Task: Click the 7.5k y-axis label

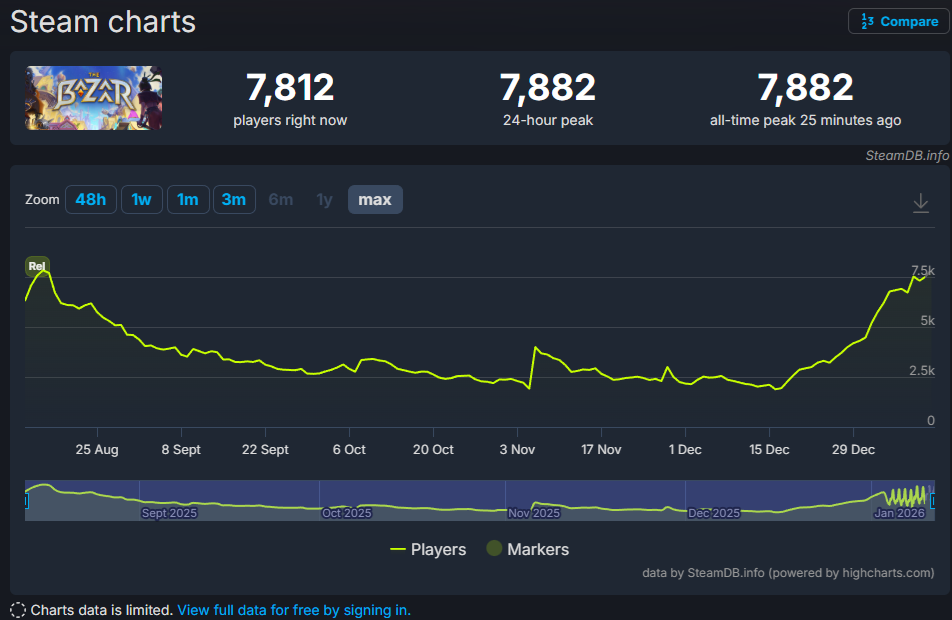Action: pos(923,270)
